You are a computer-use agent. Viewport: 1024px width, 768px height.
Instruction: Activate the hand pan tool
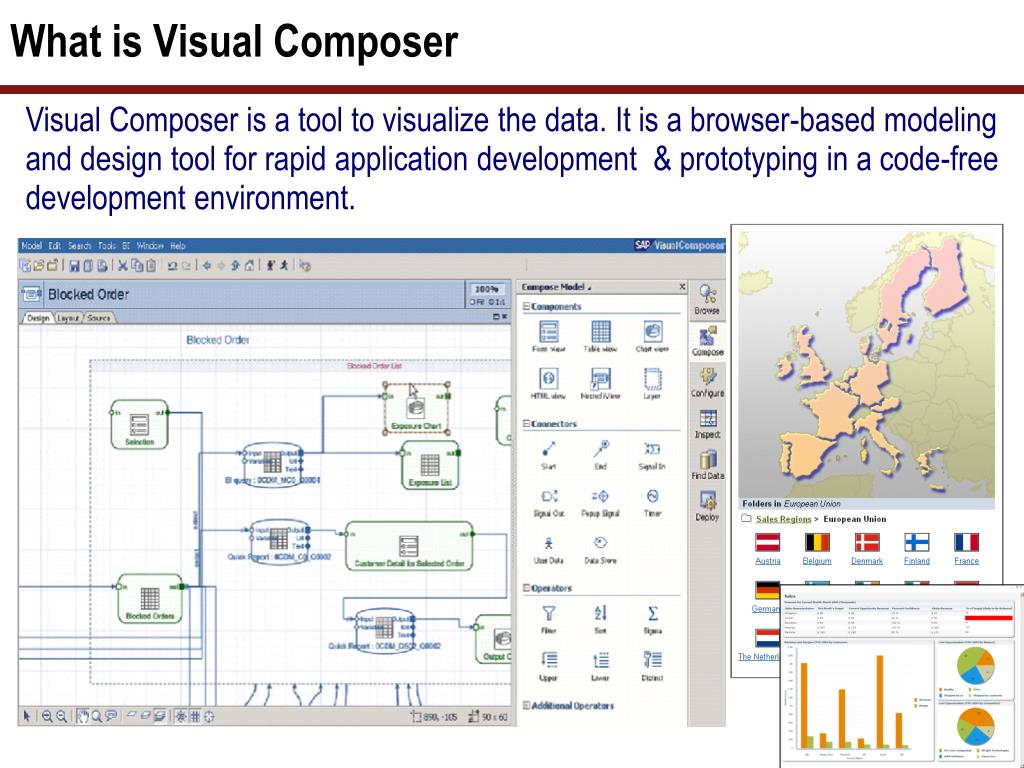(83, 716)
